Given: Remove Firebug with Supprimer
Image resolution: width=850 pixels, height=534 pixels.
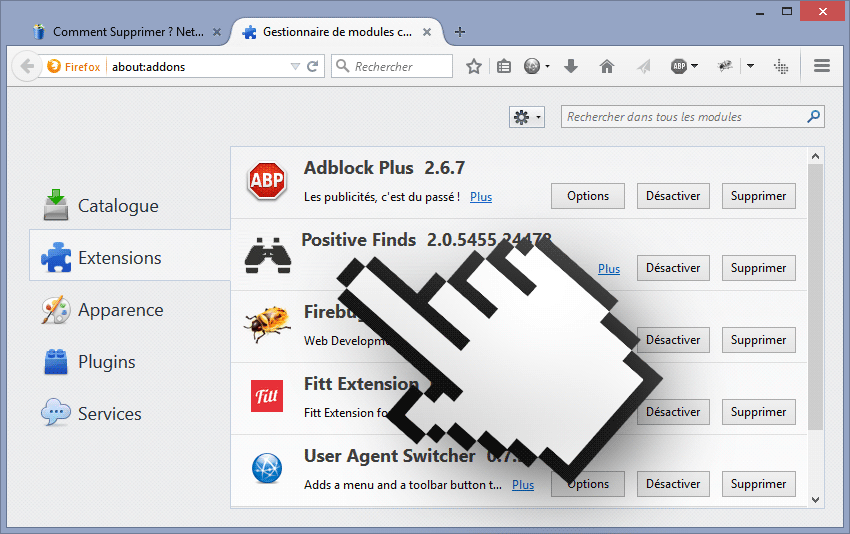Looking at the screenshot, I should coord(758,340).
